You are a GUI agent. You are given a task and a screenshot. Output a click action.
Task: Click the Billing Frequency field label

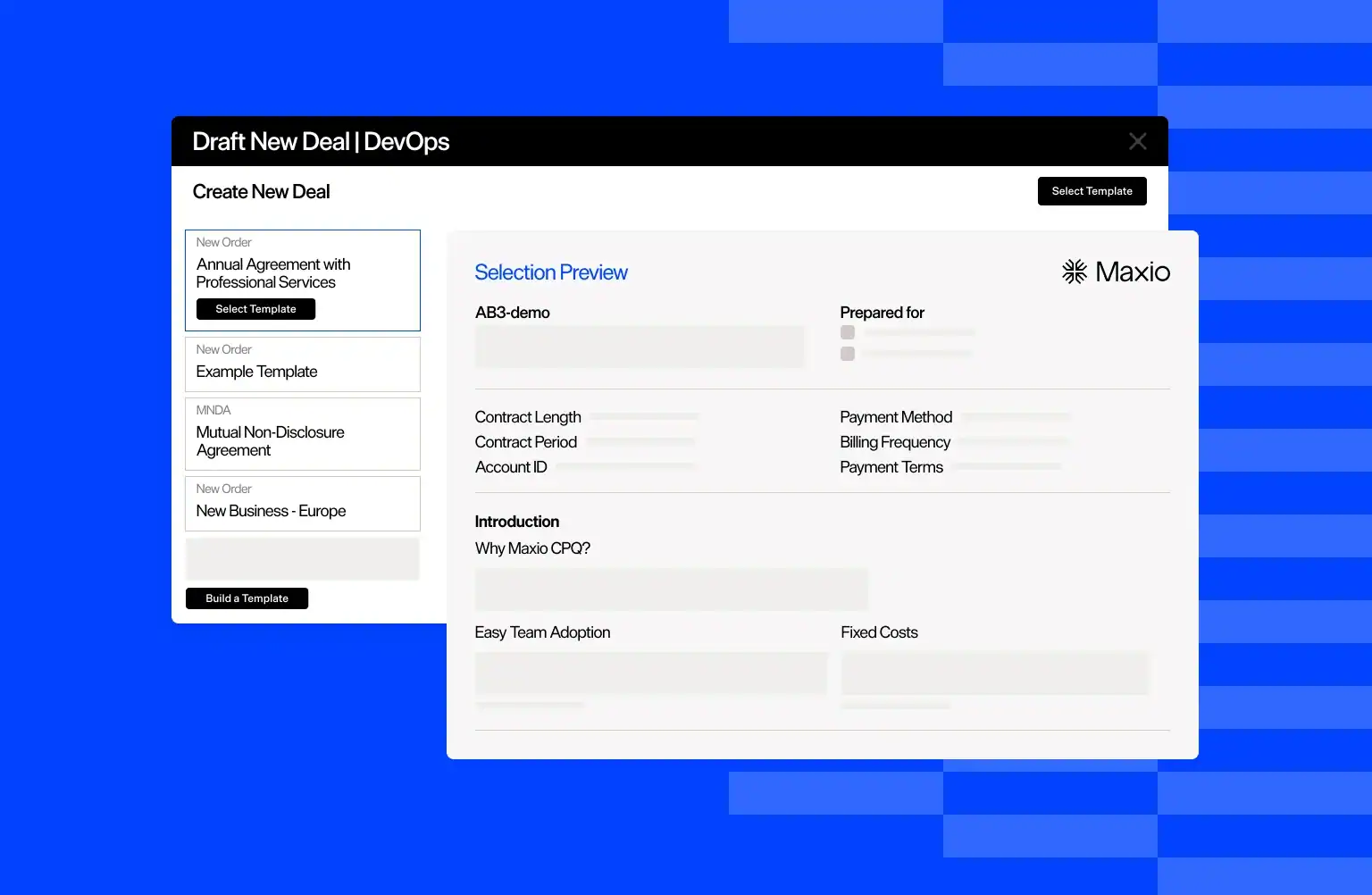(x=895, y=442)
